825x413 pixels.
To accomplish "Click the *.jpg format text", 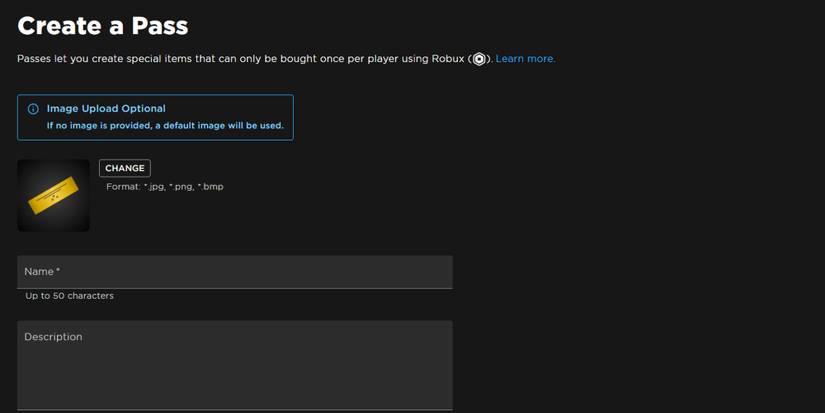I will (x=154, y=187).
